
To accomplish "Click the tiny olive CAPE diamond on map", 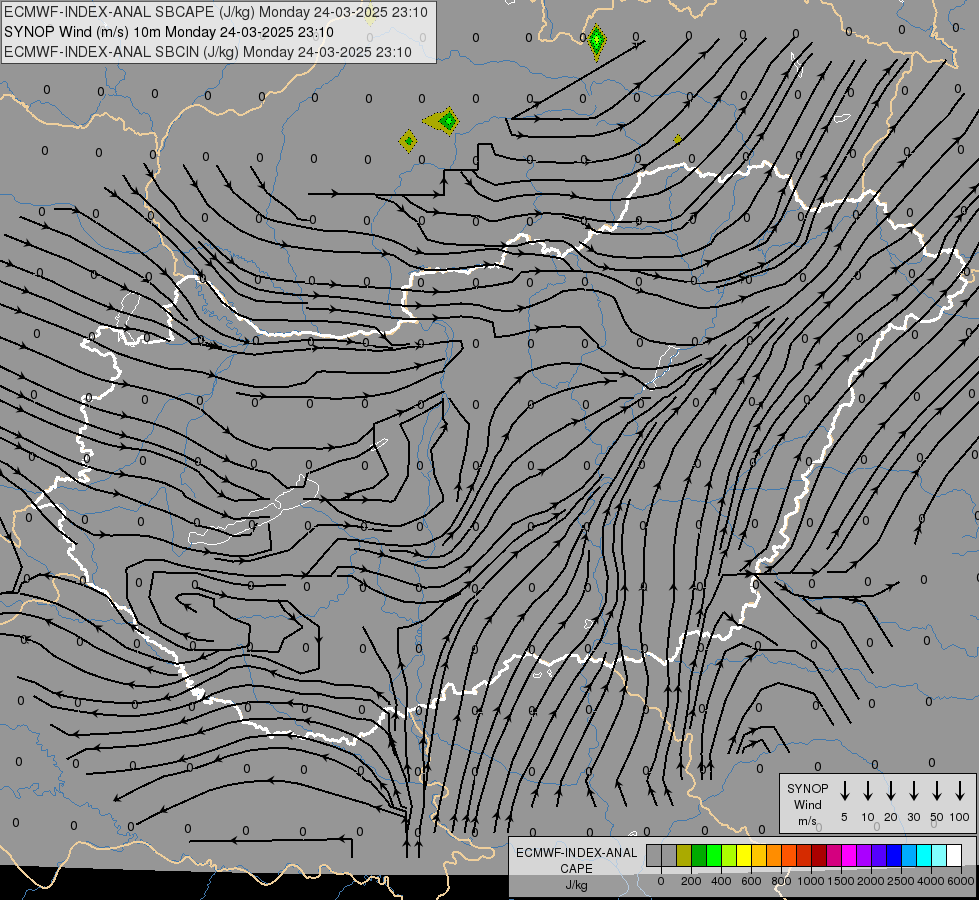I will click(677, 139).
